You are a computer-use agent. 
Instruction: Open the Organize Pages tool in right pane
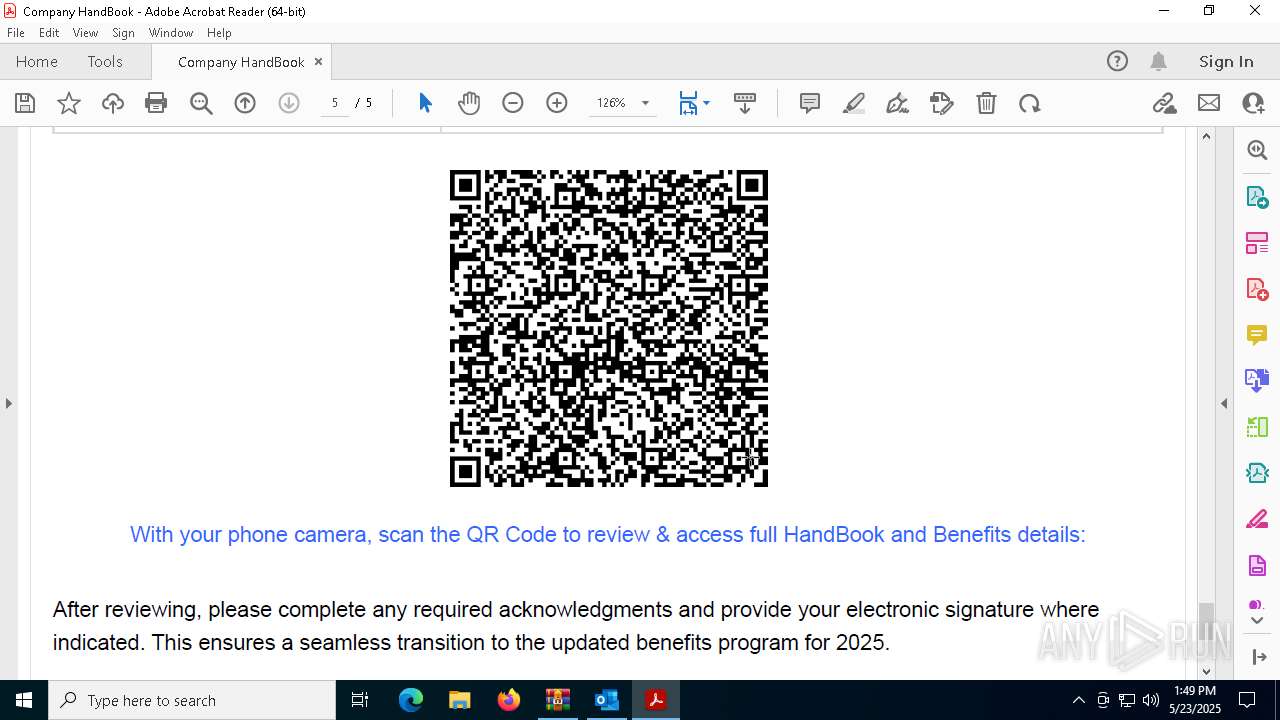(x=1257, y=242)
